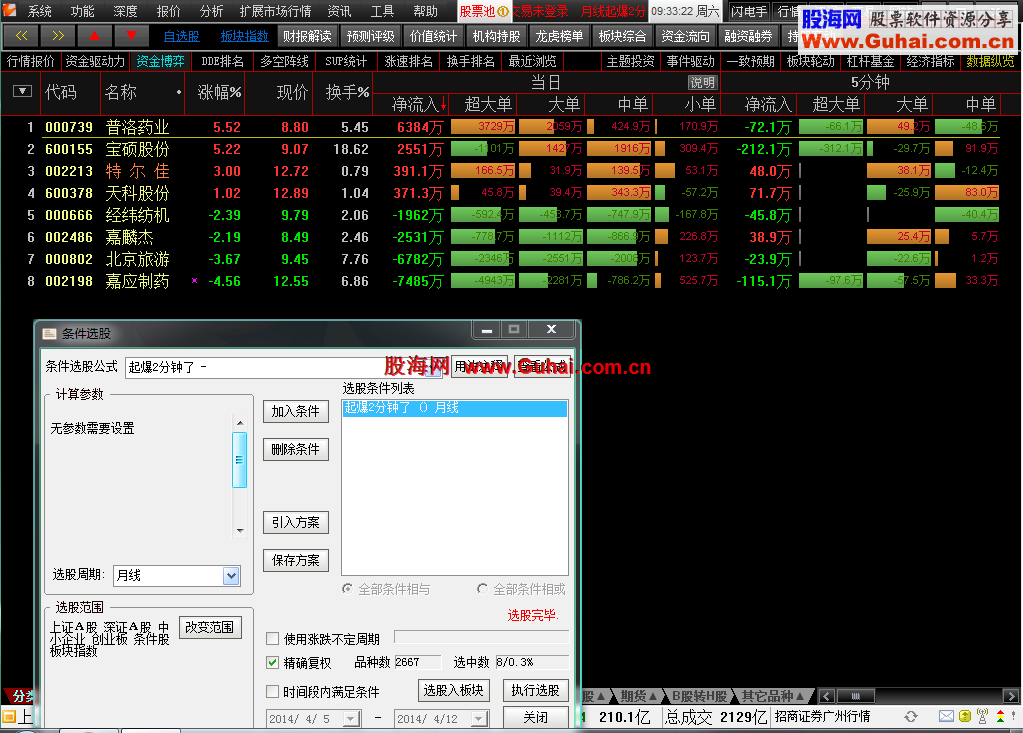This screenshot has height=733, width=1023.
Task: Click the 删除条件 button
Action: 296,449
